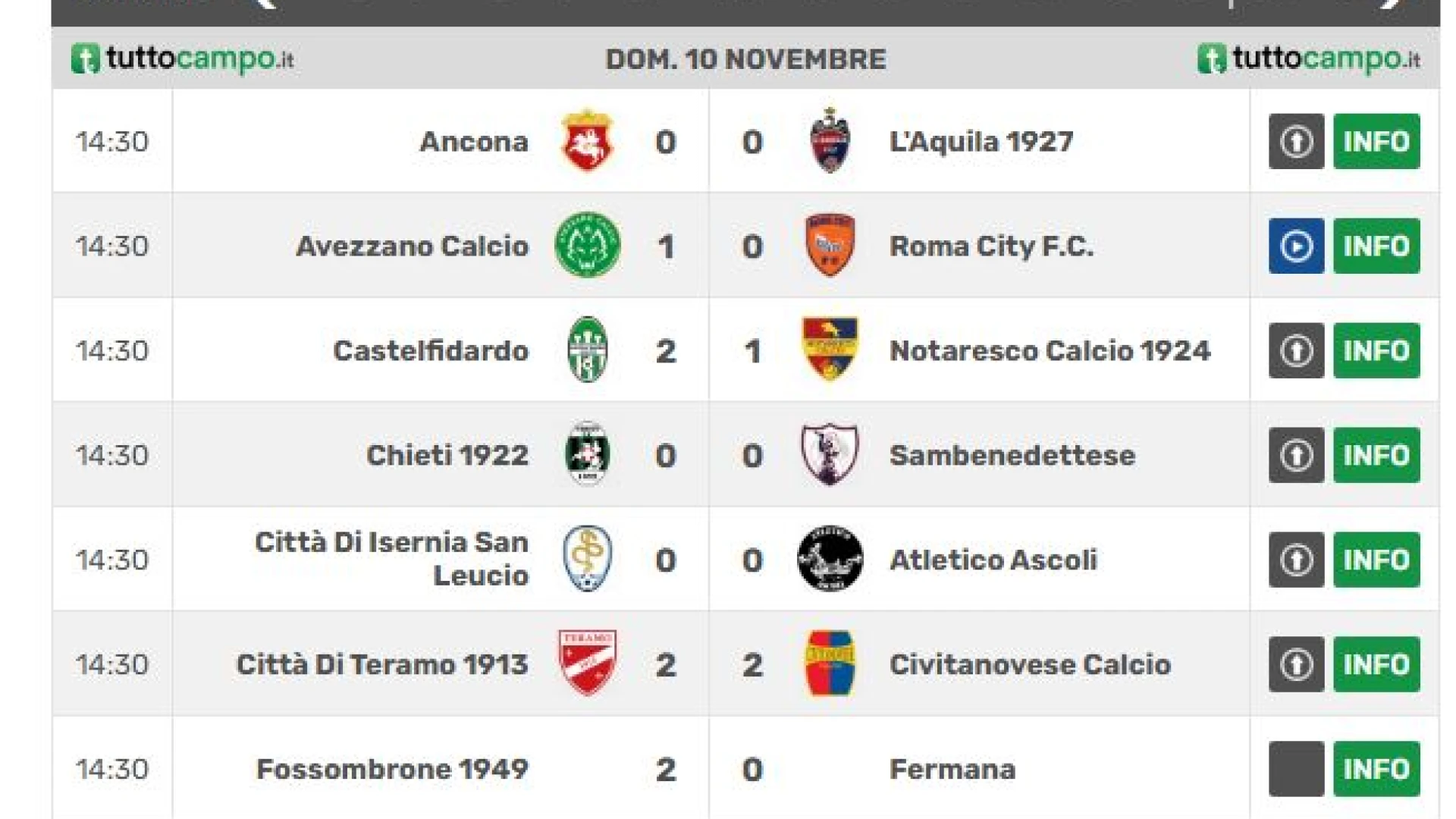Click the Castelfidardo team crest
This screenshot has width=1456, height=819.
coord(588,350)
